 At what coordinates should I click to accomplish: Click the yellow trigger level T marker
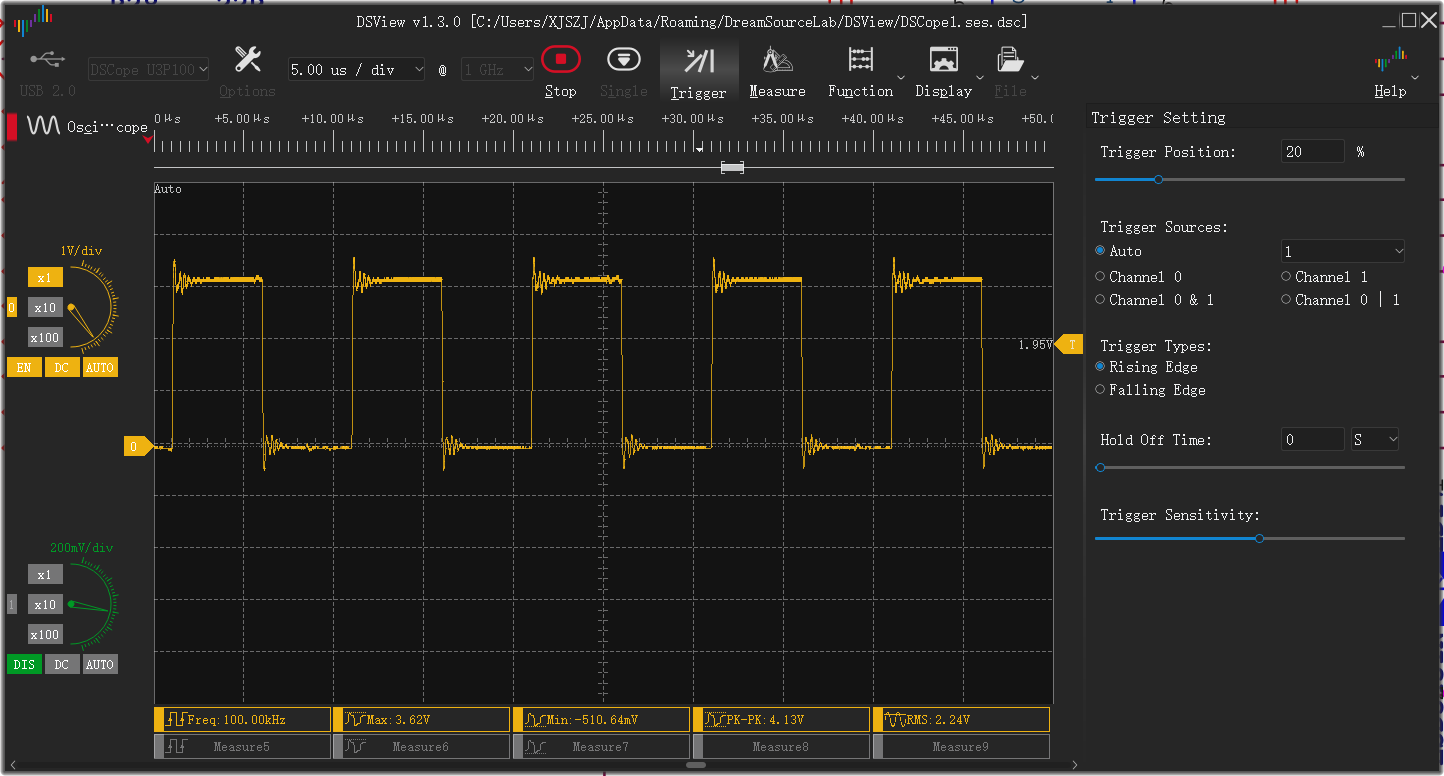click(1072, 345)
